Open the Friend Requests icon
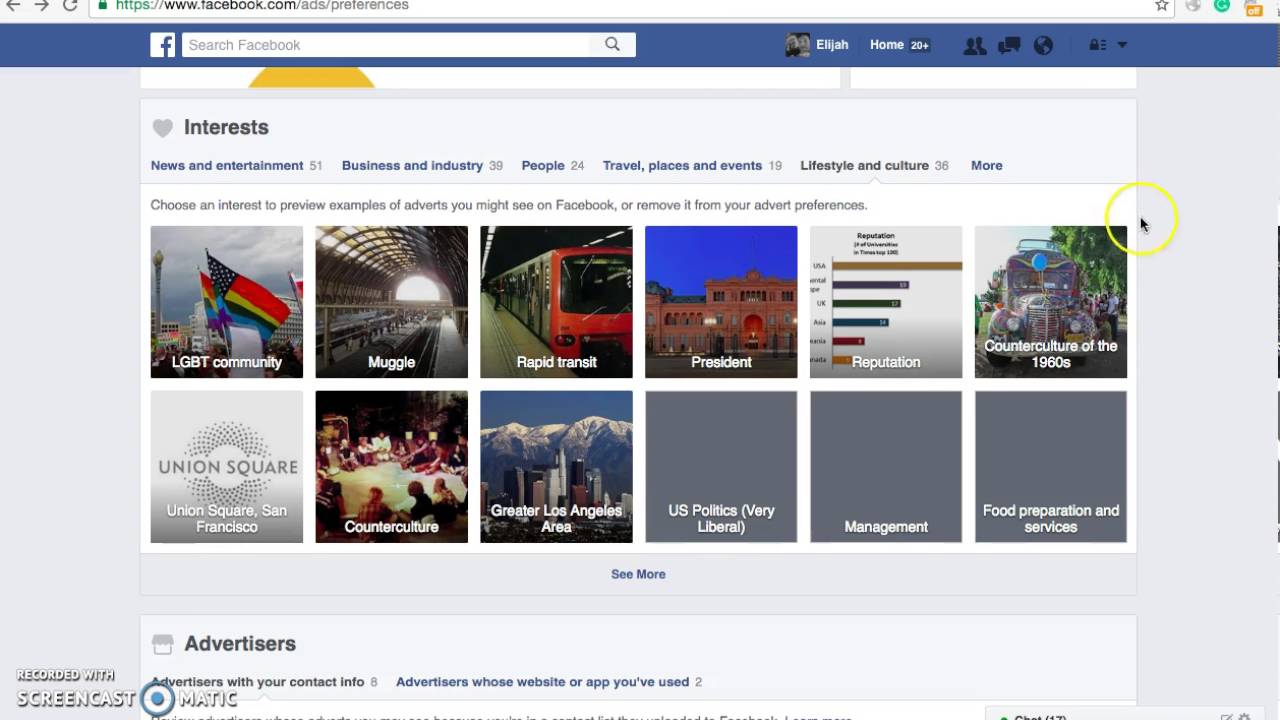1280x720 pixels. (974, 45)
